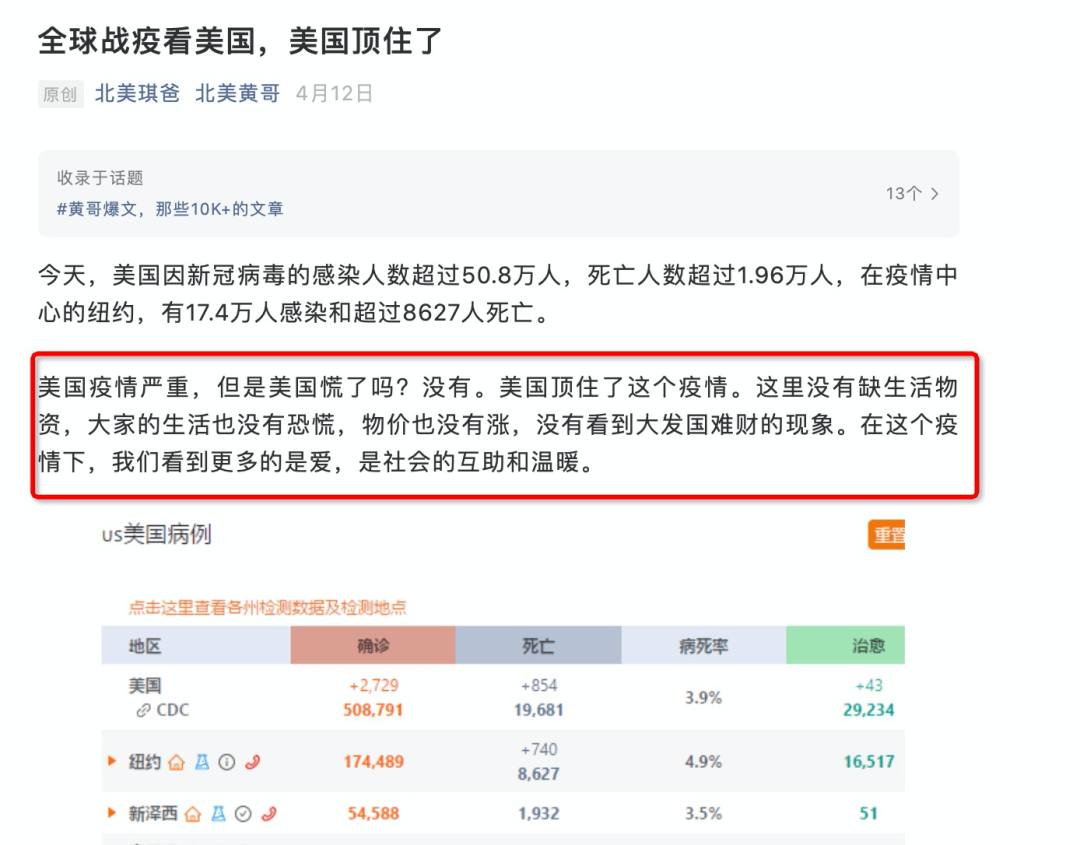Expand the 新泽西 row details
Screen dimensions: 1080x845
[x=111, y=813]
